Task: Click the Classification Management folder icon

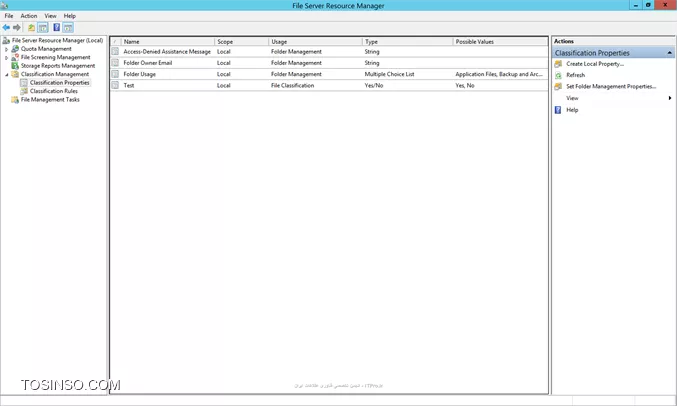Action: [15, 74]
